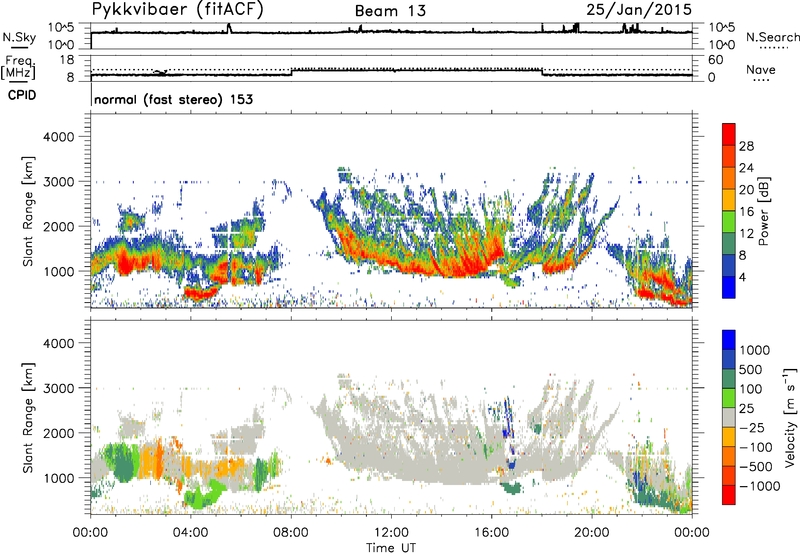Click '1000' on the velocity panel range axis

point(58,478)
